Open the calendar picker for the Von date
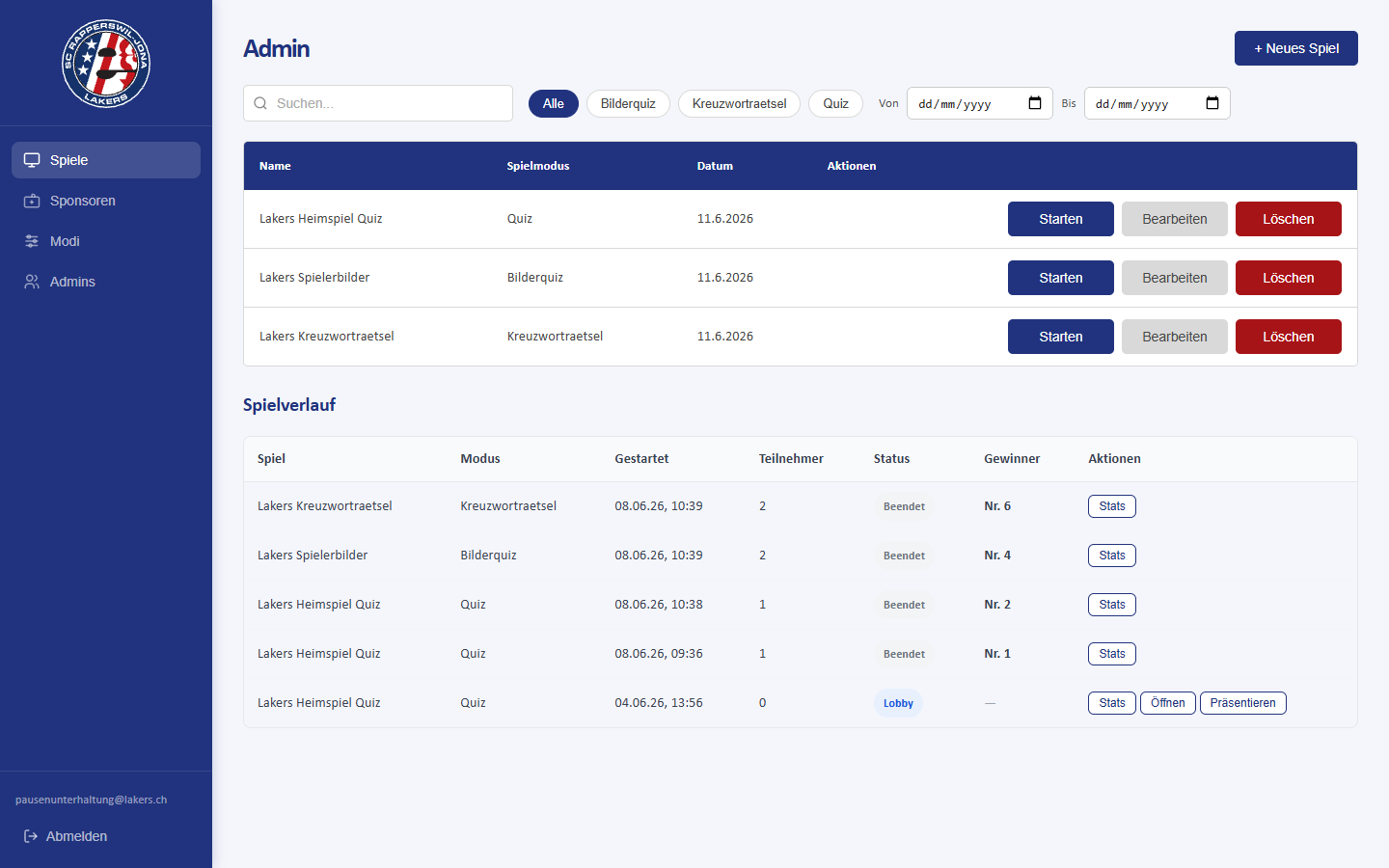The height and width of the screenshot is (868, 1389). tap(1035, 103)
